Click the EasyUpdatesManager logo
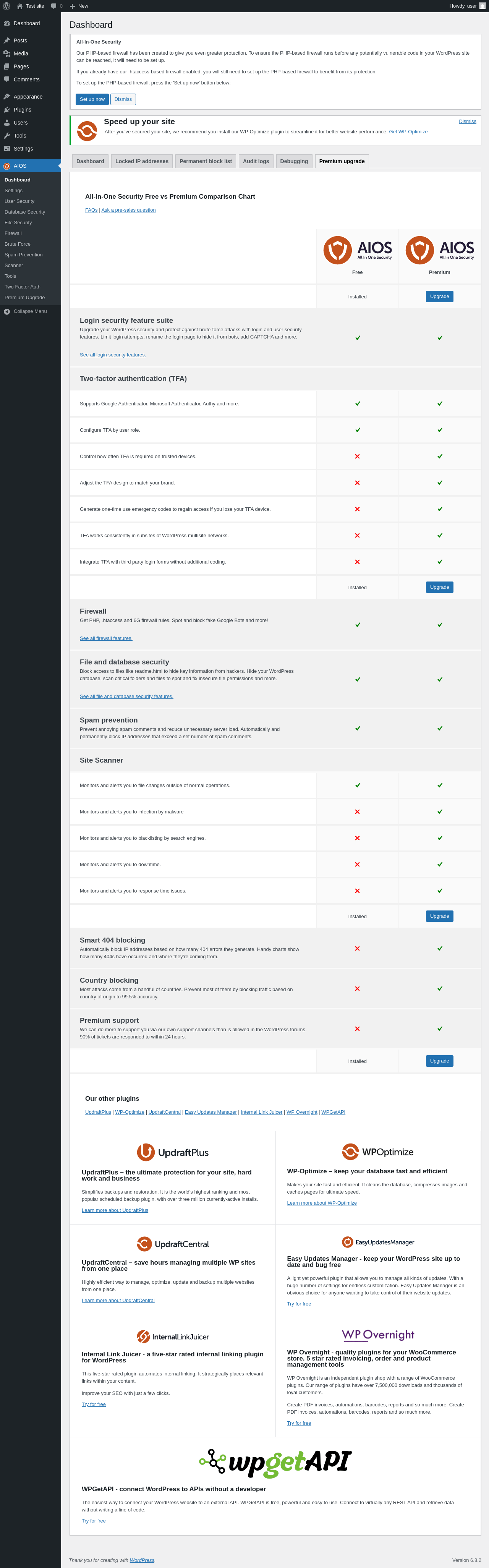This screenshot has width=489, height=1568. [378, 1242]
